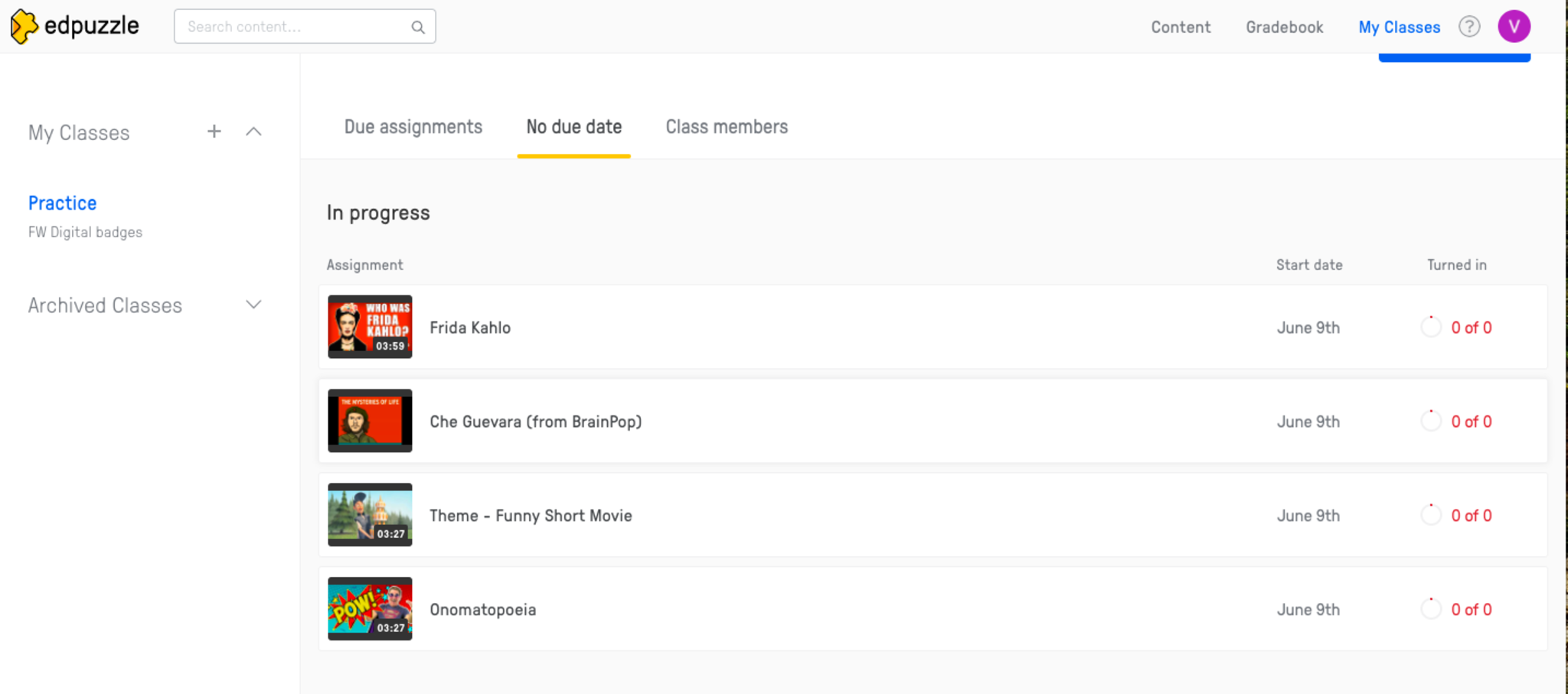Open the Class members tab

tap(727, 127)
